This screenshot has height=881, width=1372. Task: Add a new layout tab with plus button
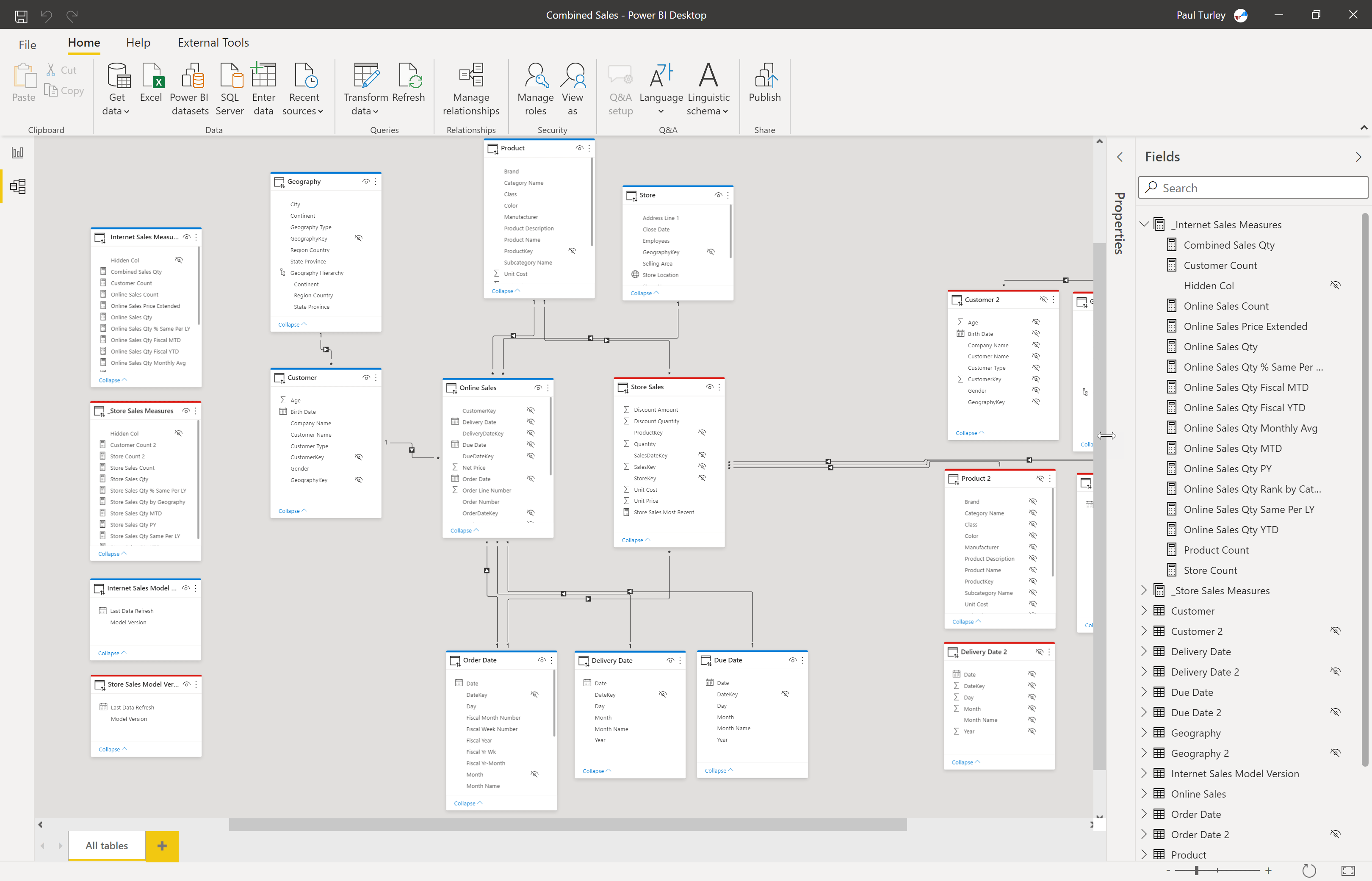coord(162,845)
